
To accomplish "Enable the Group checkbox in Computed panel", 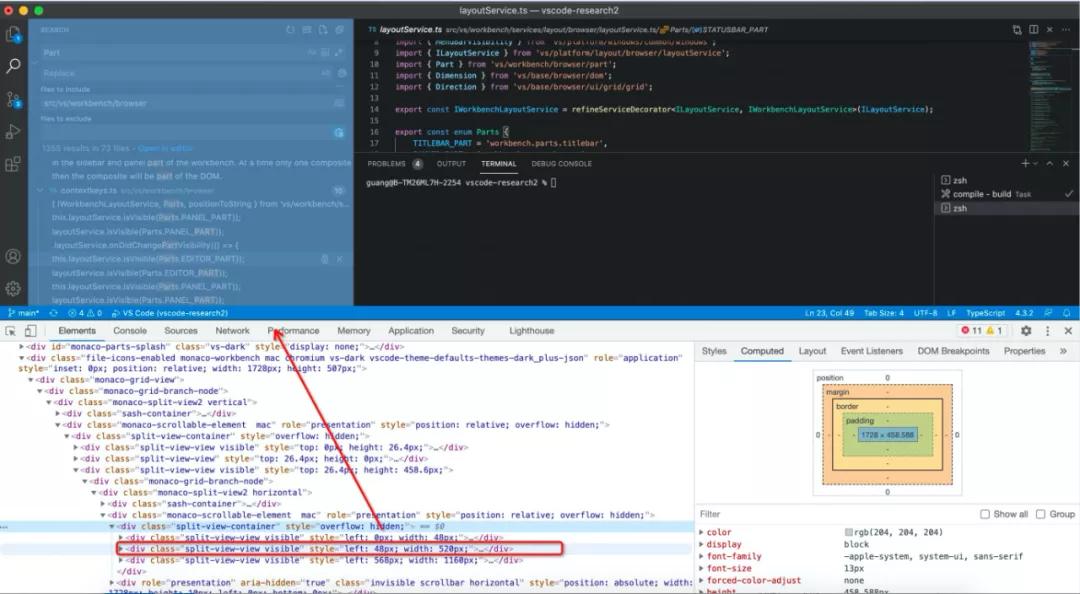I will [x=1042, y=514].
